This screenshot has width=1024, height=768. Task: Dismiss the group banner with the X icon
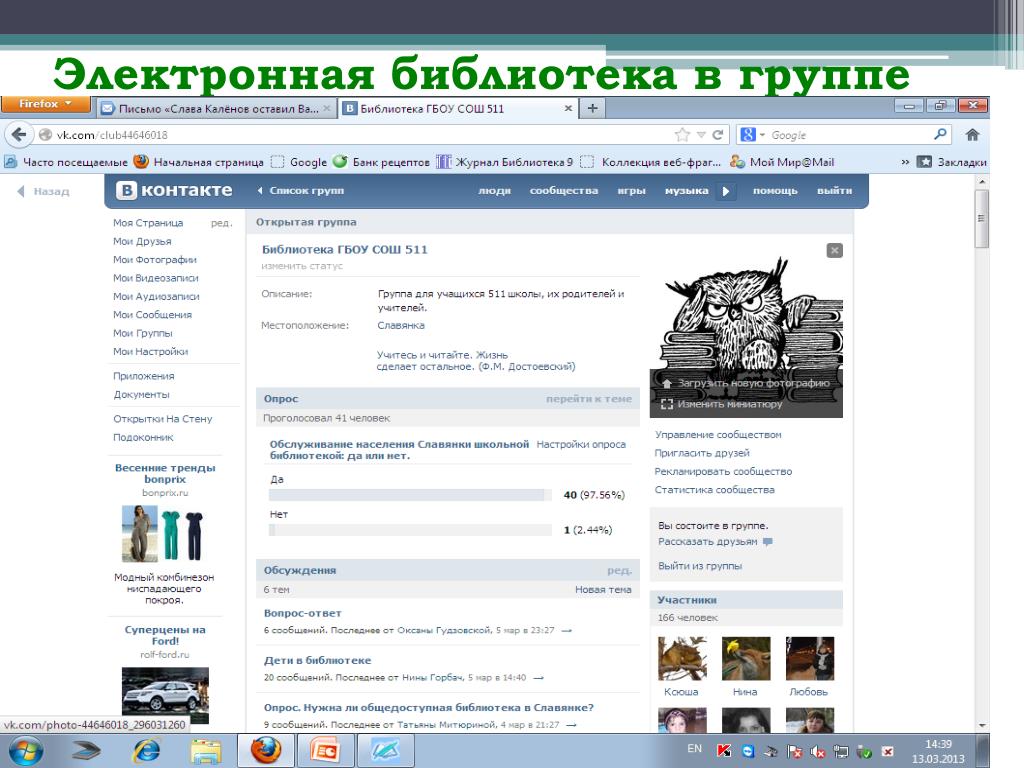coord(834,250)
